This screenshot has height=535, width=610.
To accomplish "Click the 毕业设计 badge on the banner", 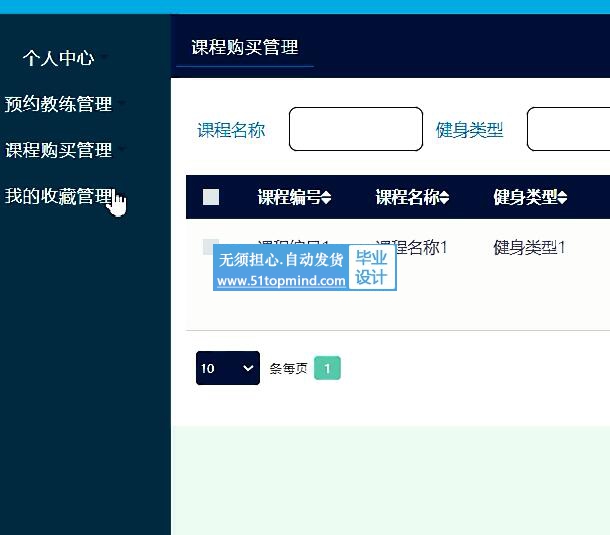I will (x=372, y=268).
